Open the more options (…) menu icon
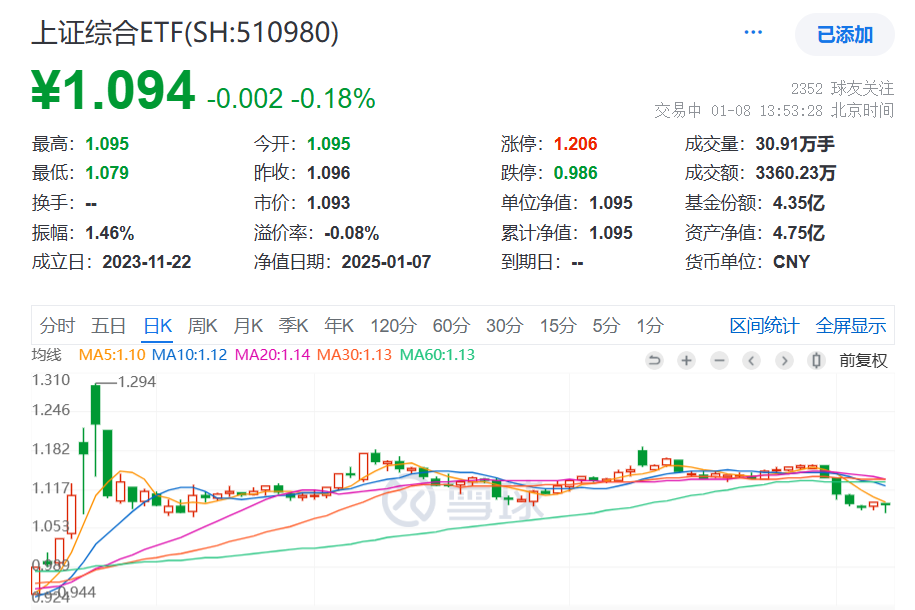The image size is (915, 610). (x=753, y=30)
